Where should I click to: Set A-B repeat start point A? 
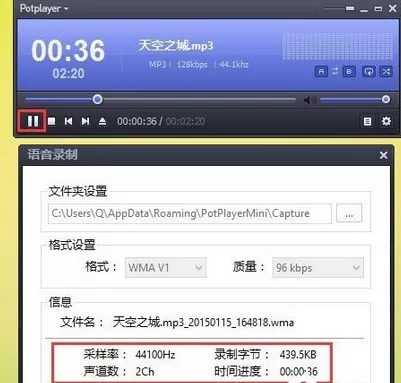(x=321, y=71)
